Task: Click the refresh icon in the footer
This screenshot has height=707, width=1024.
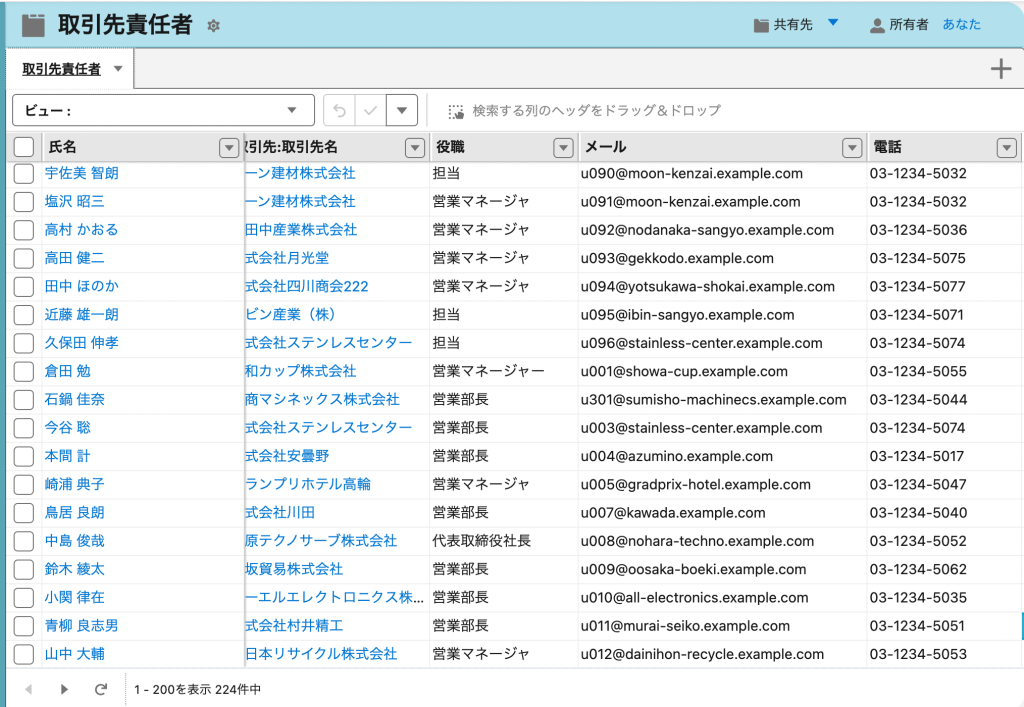Action: (100, 689)
